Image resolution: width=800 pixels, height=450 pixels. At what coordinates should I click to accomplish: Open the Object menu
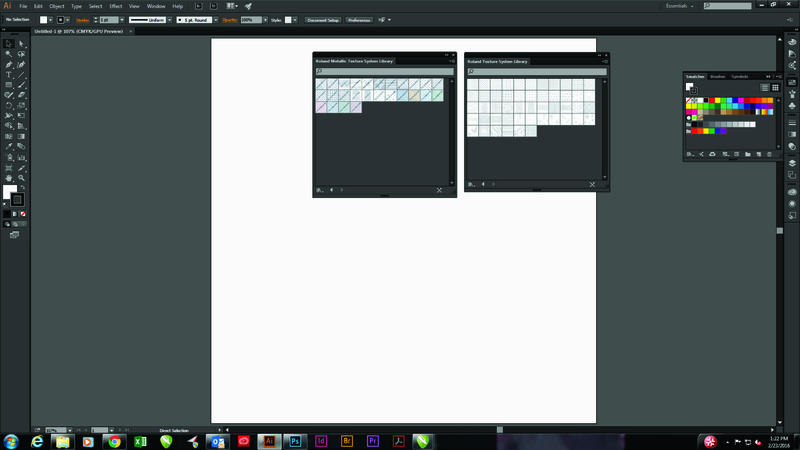(57, 6)
